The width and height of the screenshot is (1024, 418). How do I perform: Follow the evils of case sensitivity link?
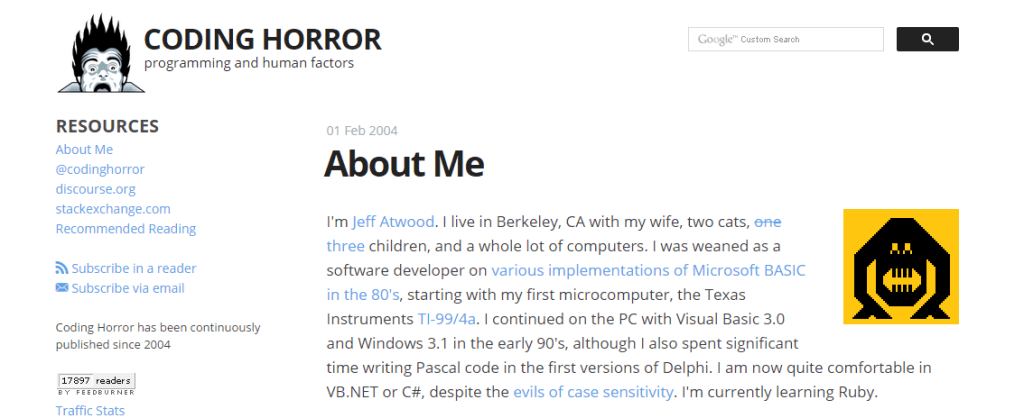click(593, 393)
